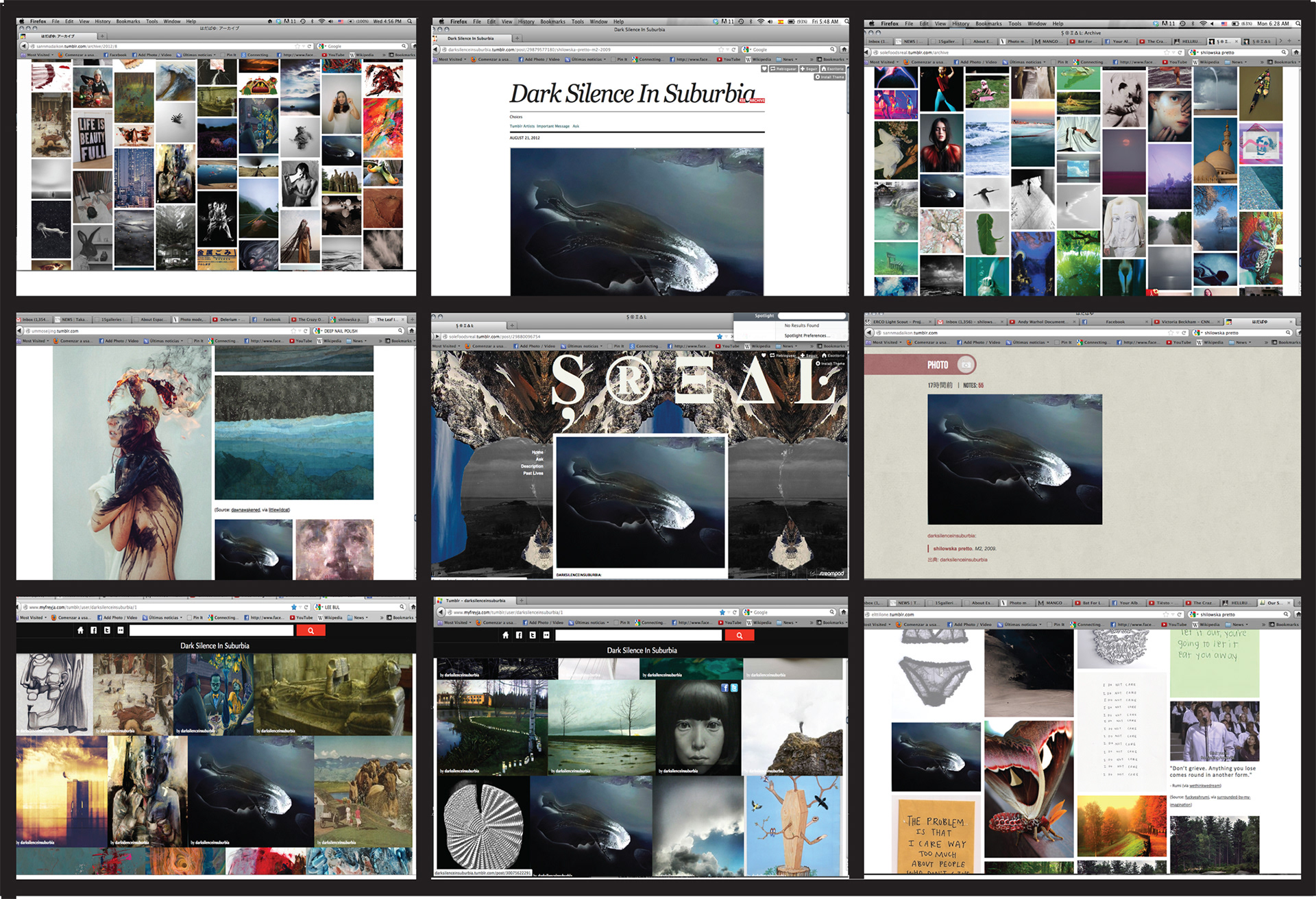Click red search button in the myfreyja LEE BUL window

tap(310, 630)
